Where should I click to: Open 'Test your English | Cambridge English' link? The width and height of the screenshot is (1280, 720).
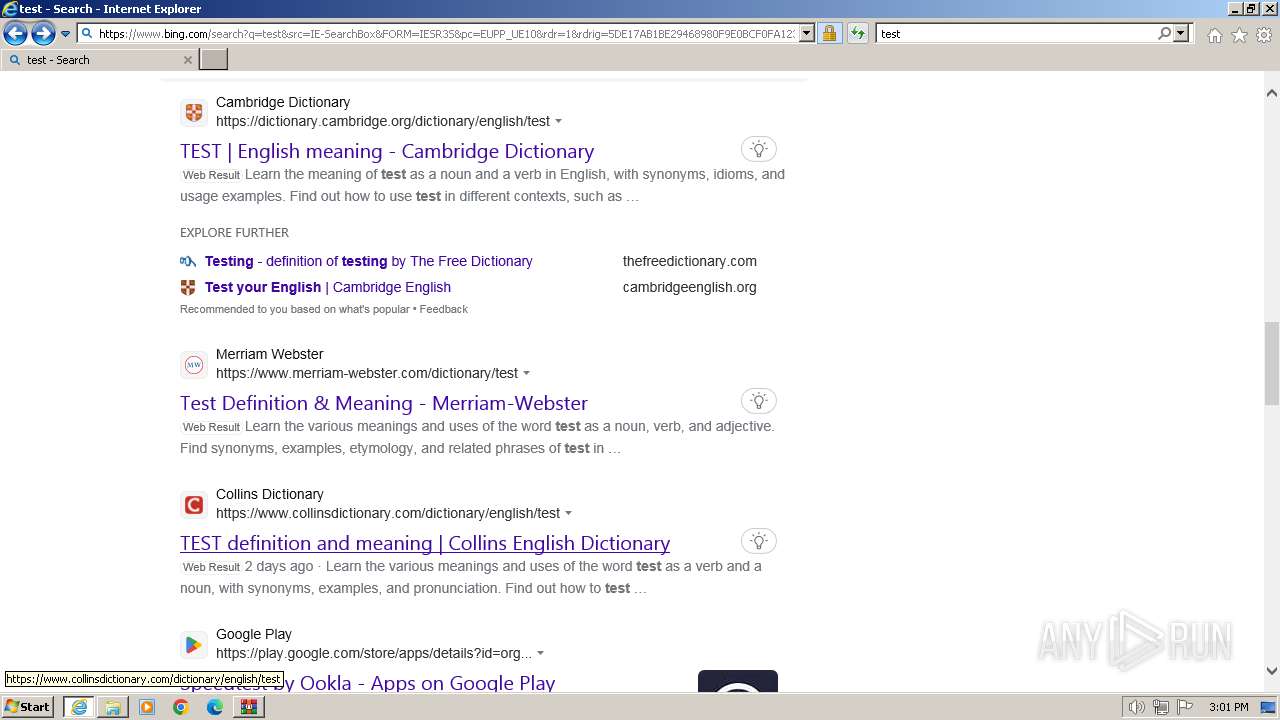tap(328, 287)
